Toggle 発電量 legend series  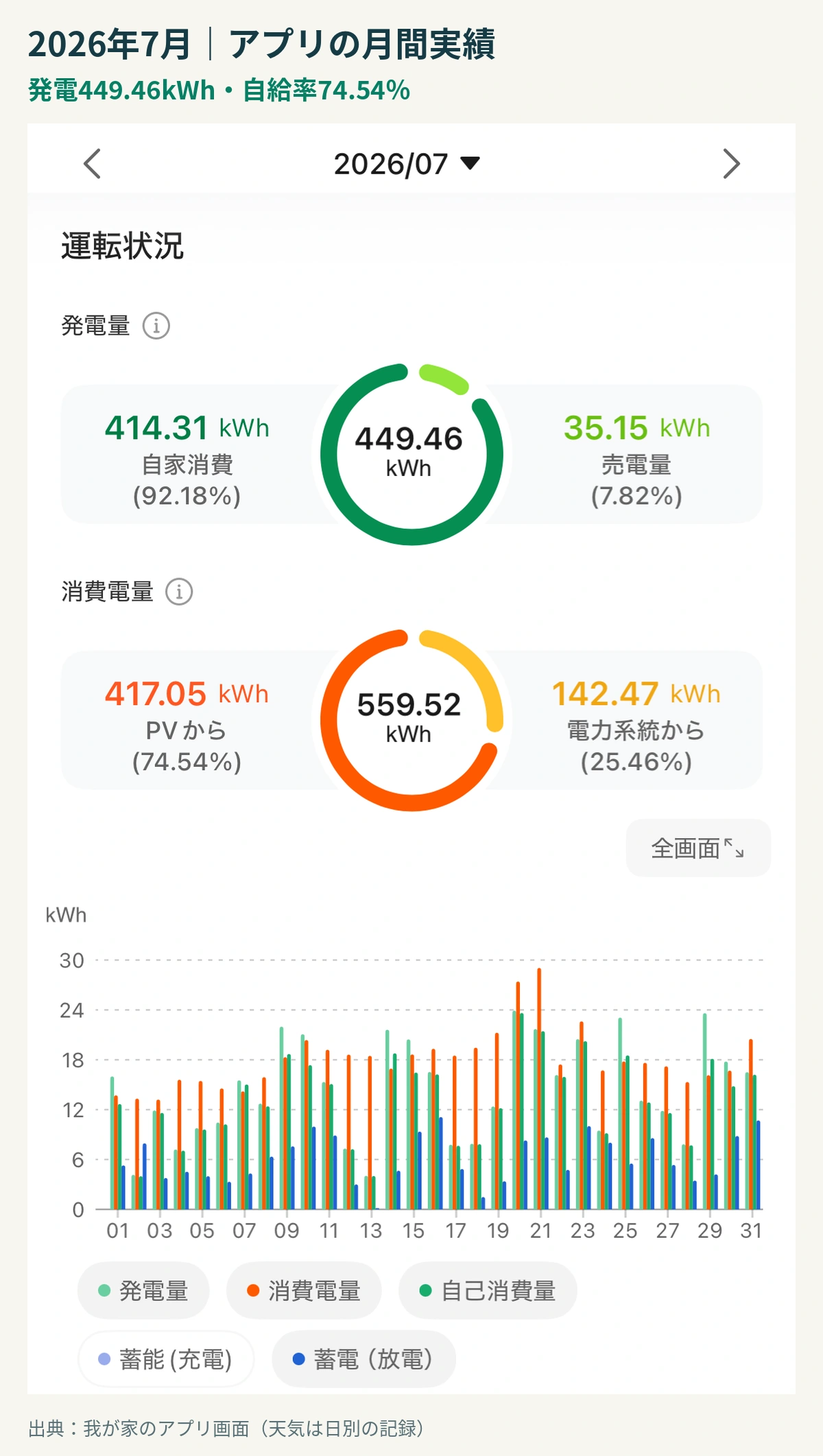[x=143, y=1291]
